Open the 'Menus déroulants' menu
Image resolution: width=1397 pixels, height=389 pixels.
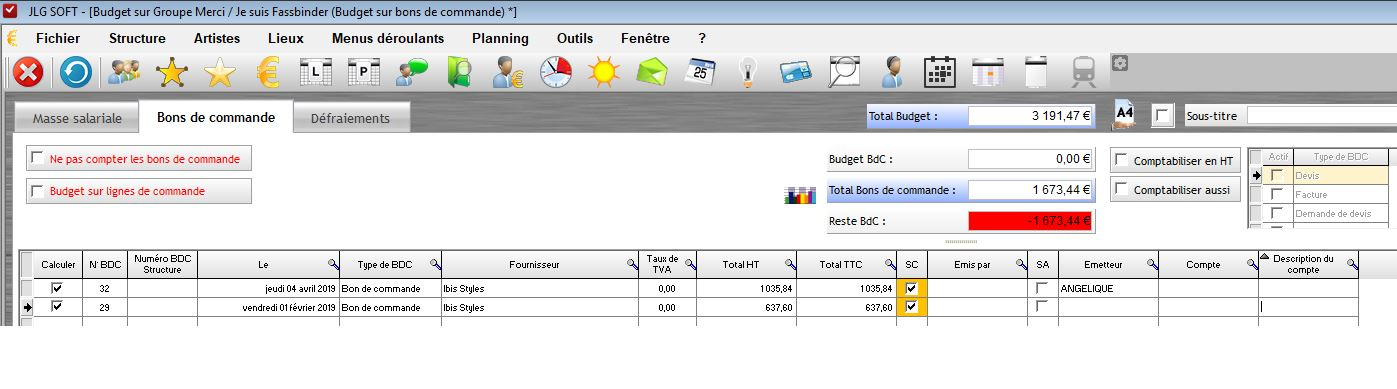pyautogui.click(x=388, y=38)
